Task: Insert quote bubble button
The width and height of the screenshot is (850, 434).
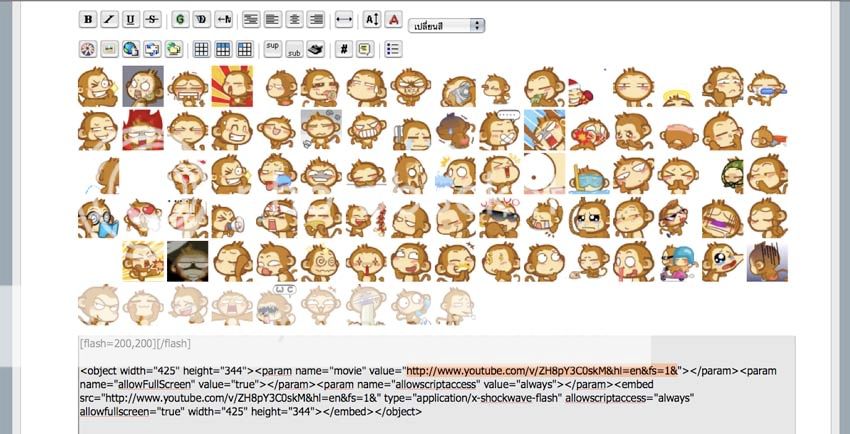Action: point(365,49)
